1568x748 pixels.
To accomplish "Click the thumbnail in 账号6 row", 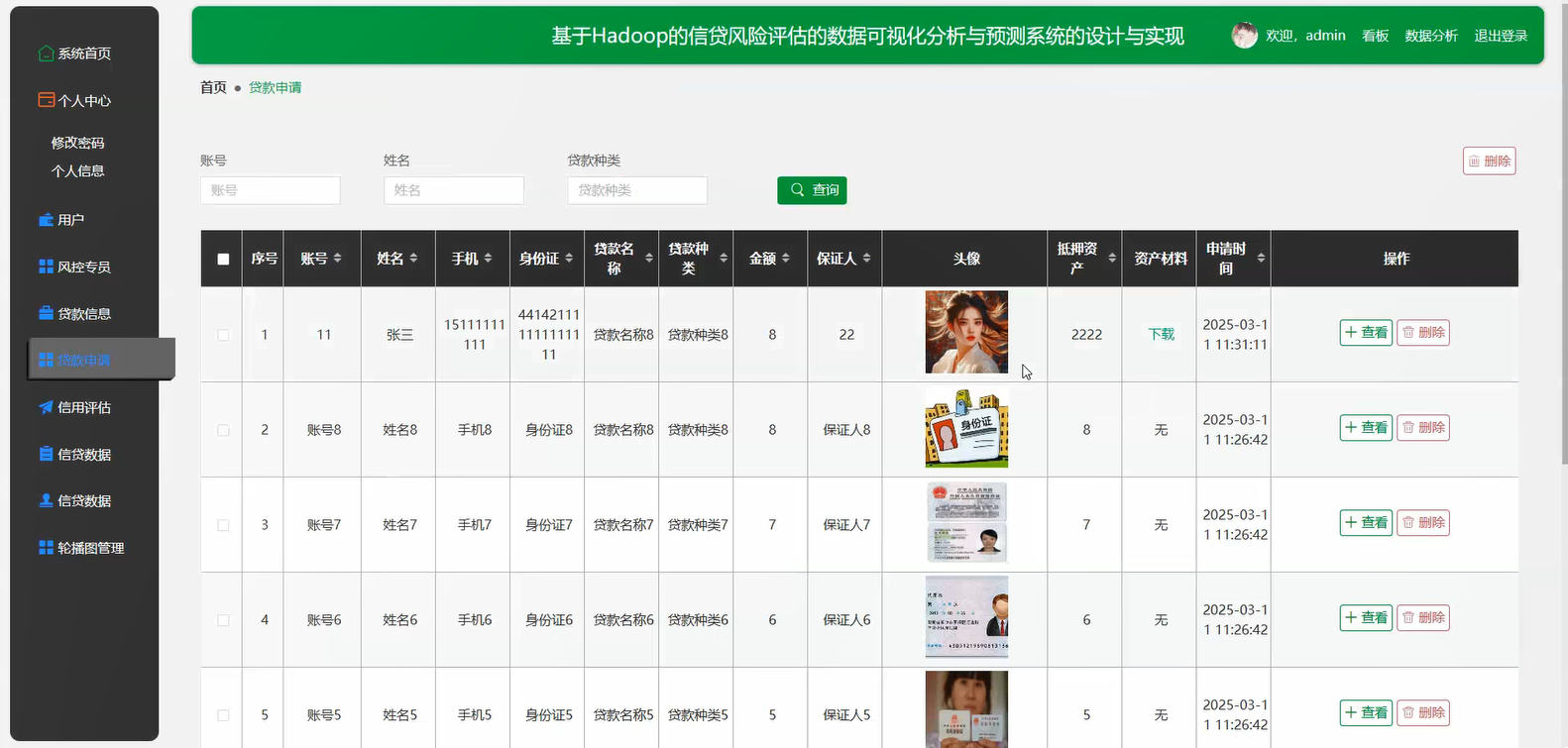I will click(966, 618).
